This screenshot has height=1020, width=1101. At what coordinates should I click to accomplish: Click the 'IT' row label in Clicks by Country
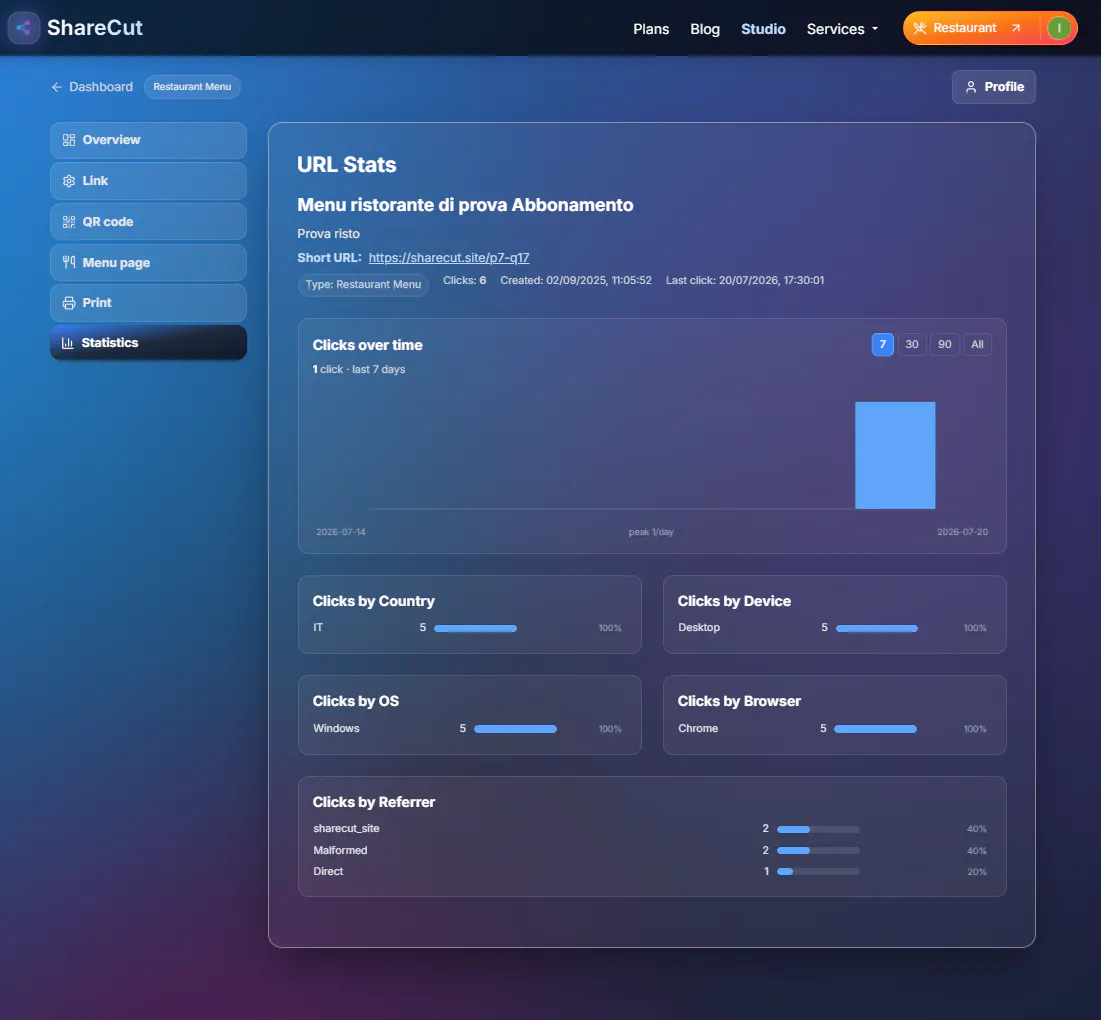(318, 628)
